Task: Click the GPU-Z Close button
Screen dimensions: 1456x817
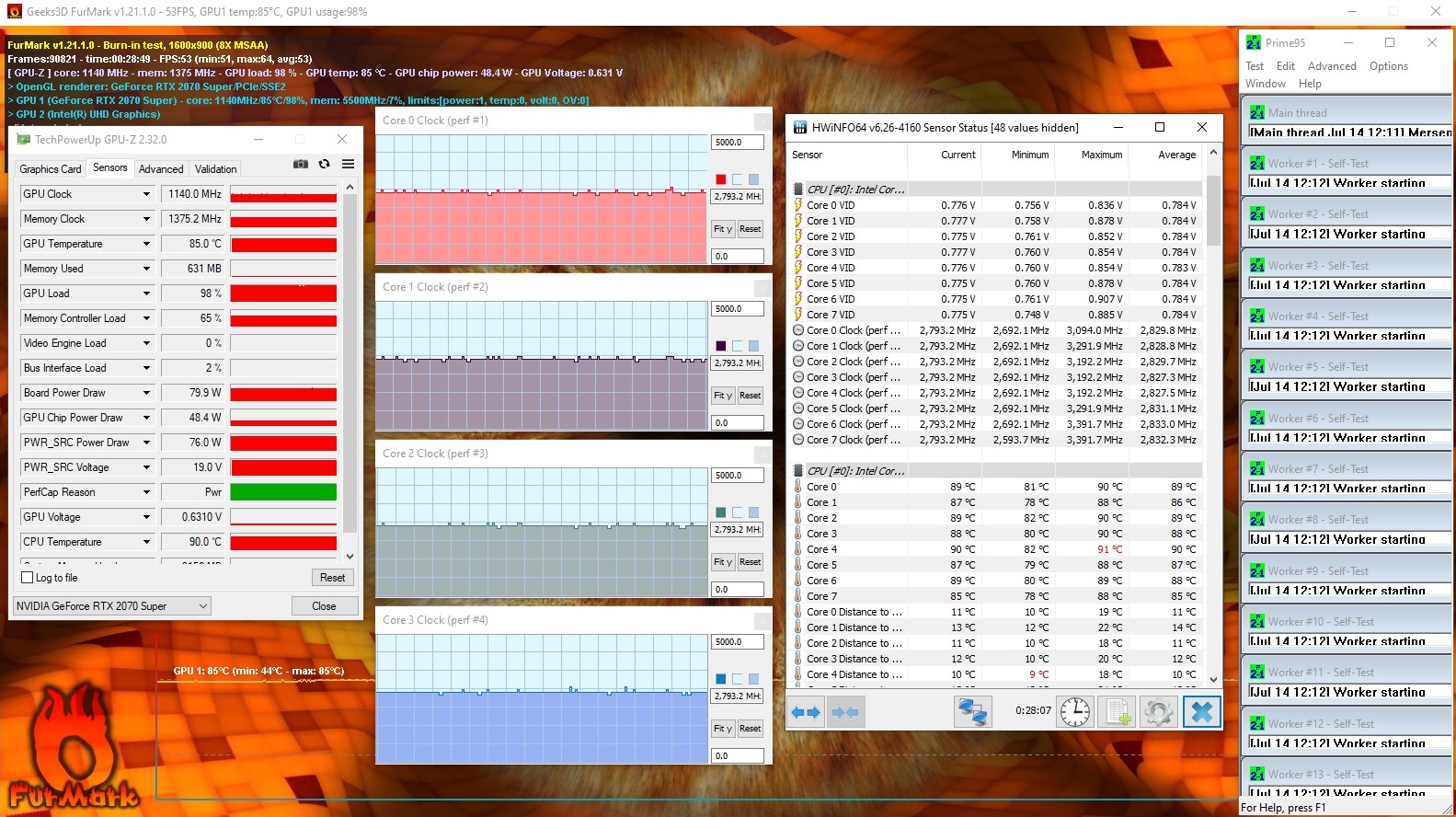Action: point(324,606)
